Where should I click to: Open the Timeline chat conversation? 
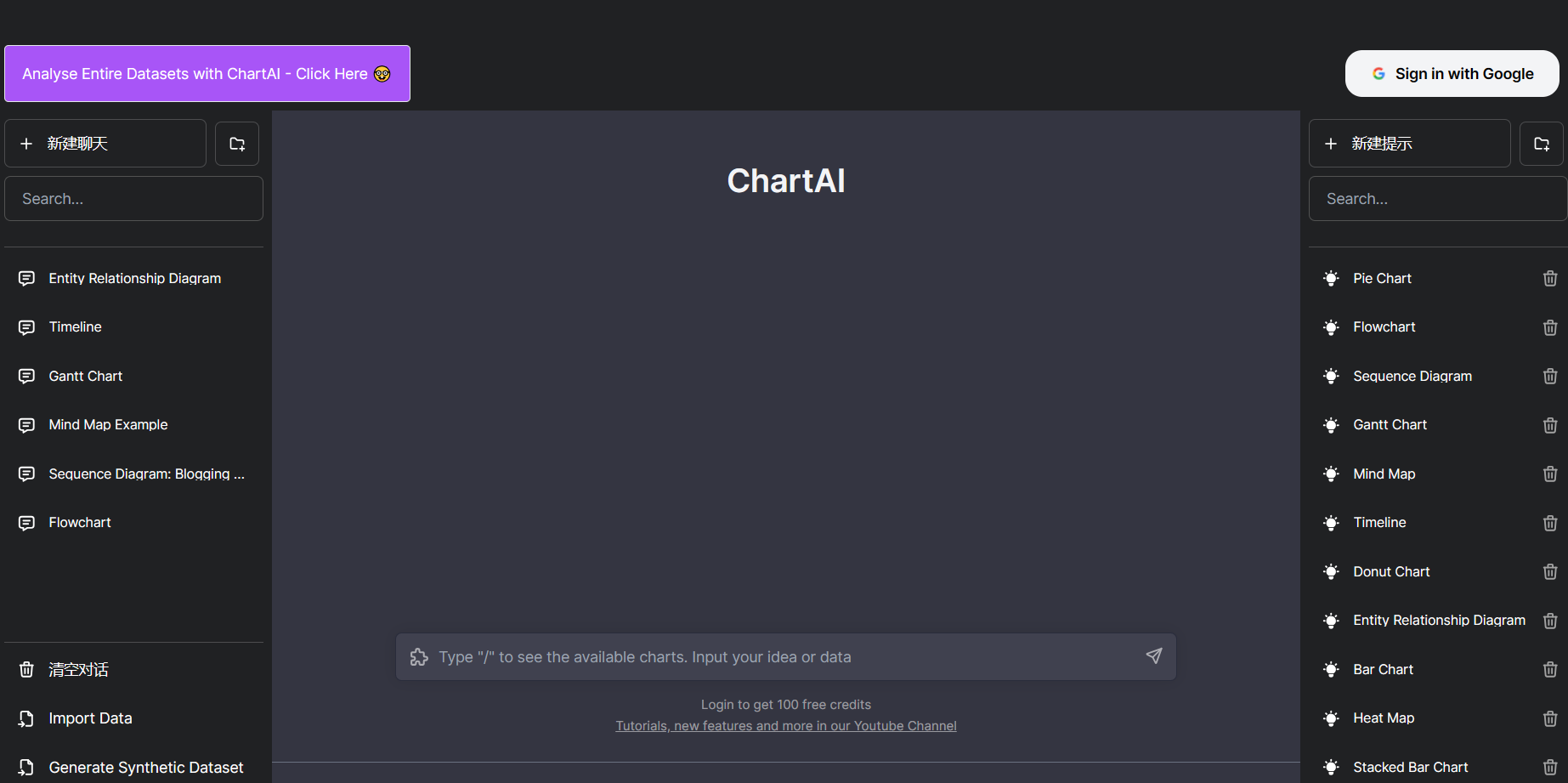[75, 326]
